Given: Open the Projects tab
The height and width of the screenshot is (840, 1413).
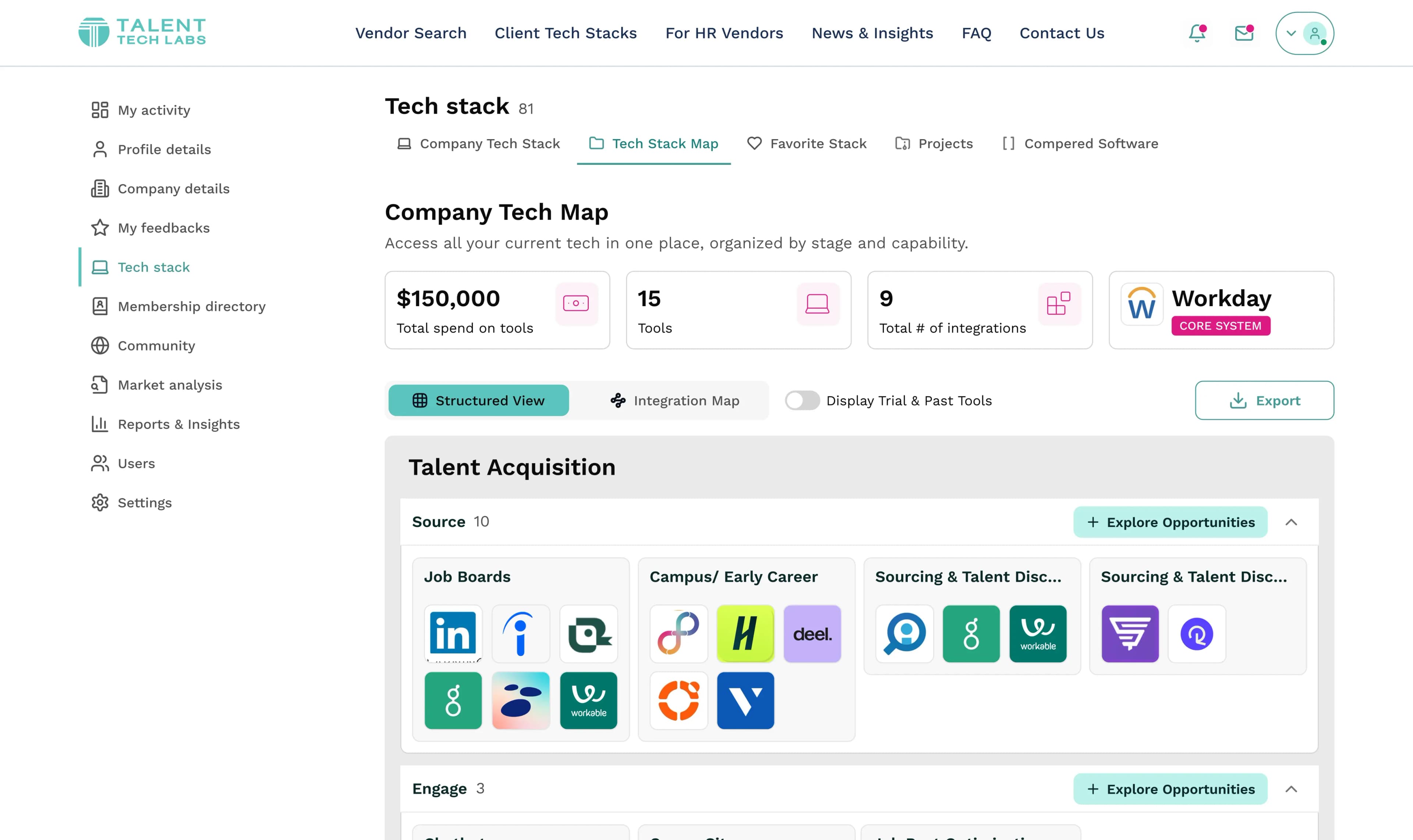Looking at the screenshot, I should pyautogui.click(x=934, y=144).
